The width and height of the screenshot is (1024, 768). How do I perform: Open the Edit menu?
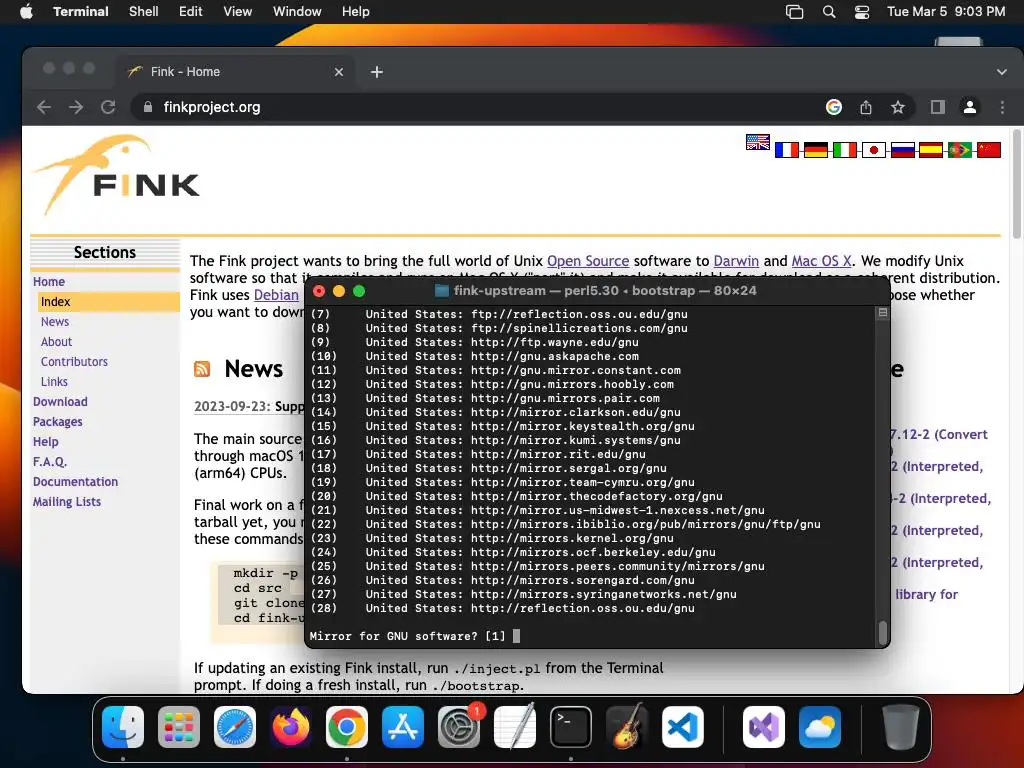(x=191, y=12)
